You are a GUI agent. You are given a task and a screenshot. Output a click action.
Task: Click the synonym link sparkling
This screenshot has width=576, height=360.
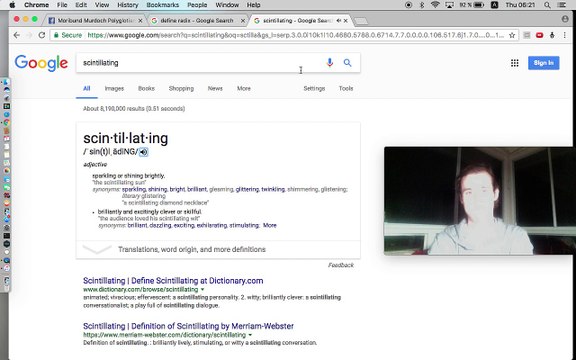[x=134, y=190]
